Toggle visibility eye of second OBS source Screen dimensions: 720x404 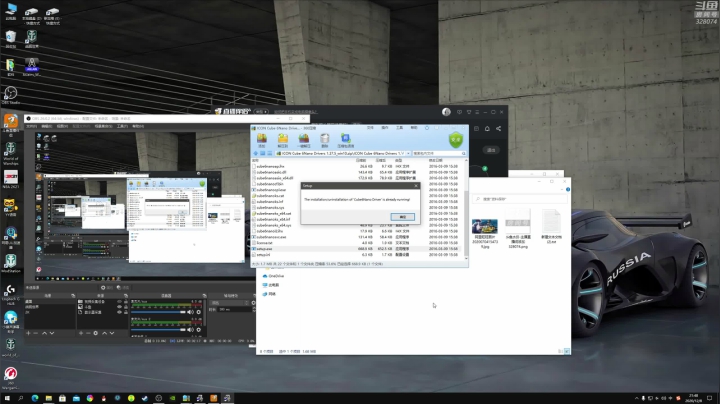pos(119,307)
